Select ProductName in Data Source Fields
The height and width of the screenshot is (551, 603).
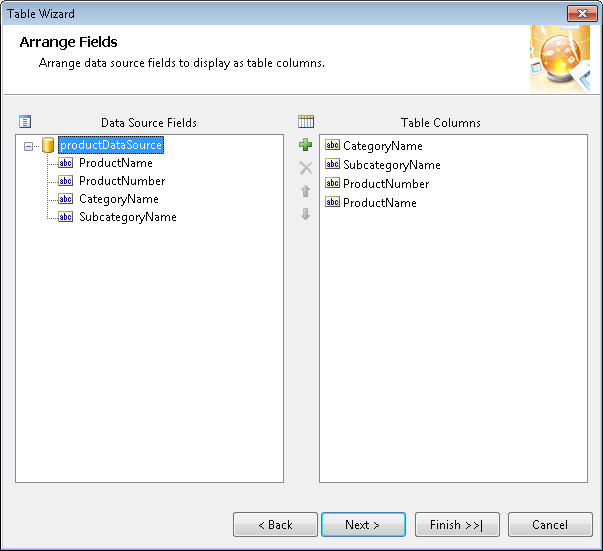pyautogui.click(x=116, y=163)
